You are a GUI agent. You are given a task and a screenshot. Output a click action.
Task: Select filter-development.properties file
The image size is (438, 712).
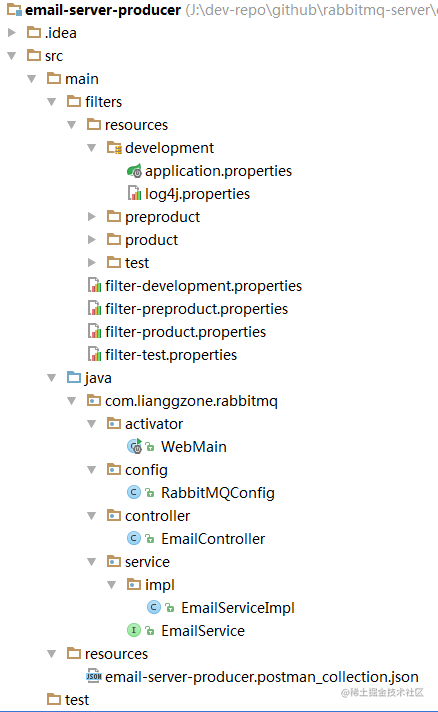[x=203, y=286]
